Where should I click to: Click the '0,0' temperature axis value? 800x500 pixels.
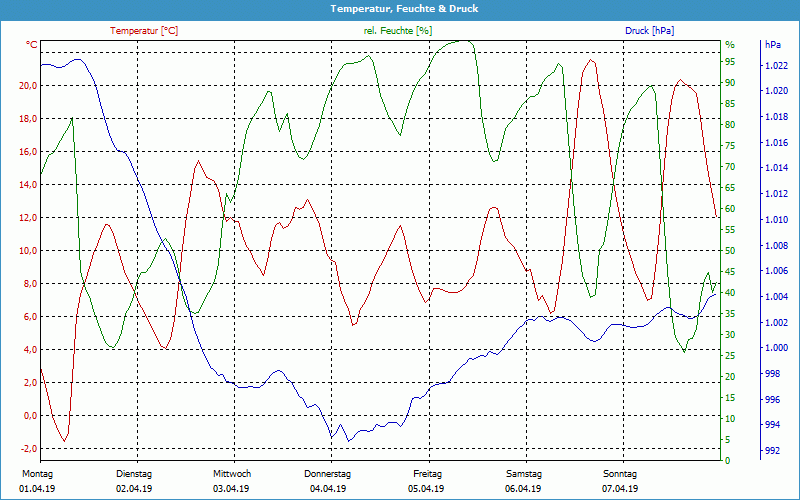coord(30,416)
